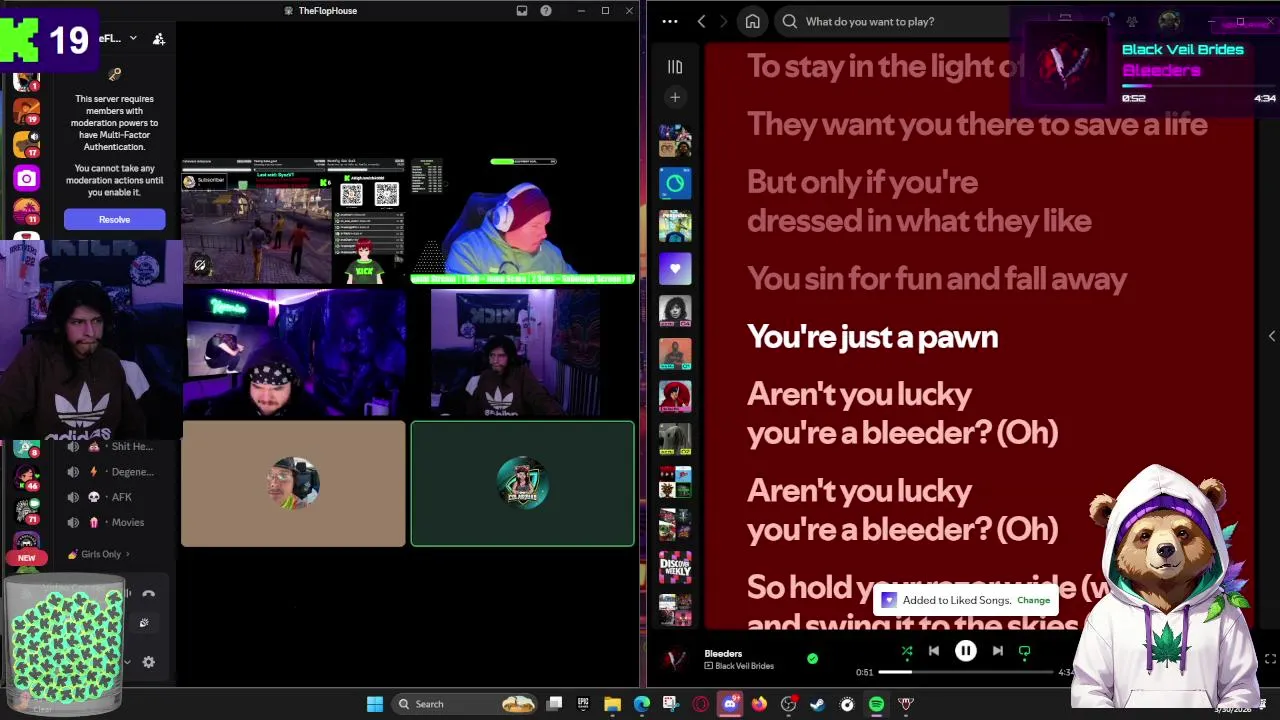Create a new playlist with the plus button
1280x720 pixels.
[675, 97]
